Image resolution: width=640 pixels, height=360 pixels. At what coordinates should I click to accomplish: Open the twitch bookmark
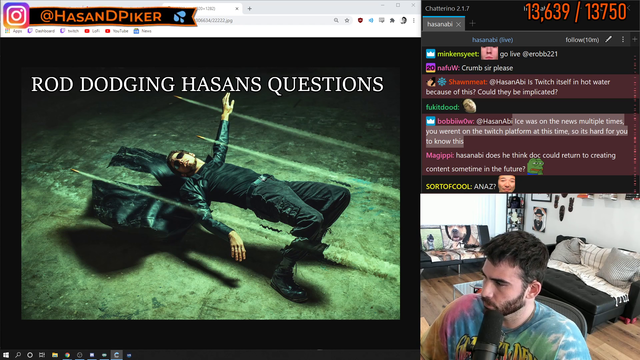pyautogui.click(x=69, y=31)
